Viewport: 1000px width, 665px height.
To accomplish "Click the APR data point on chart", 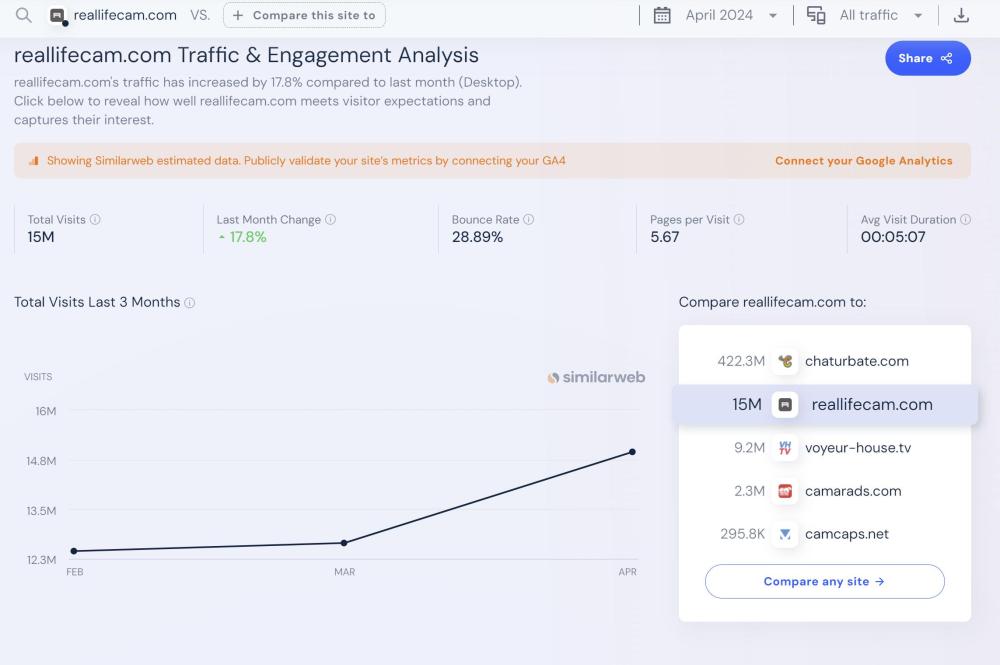I will (x=632, y=452).
